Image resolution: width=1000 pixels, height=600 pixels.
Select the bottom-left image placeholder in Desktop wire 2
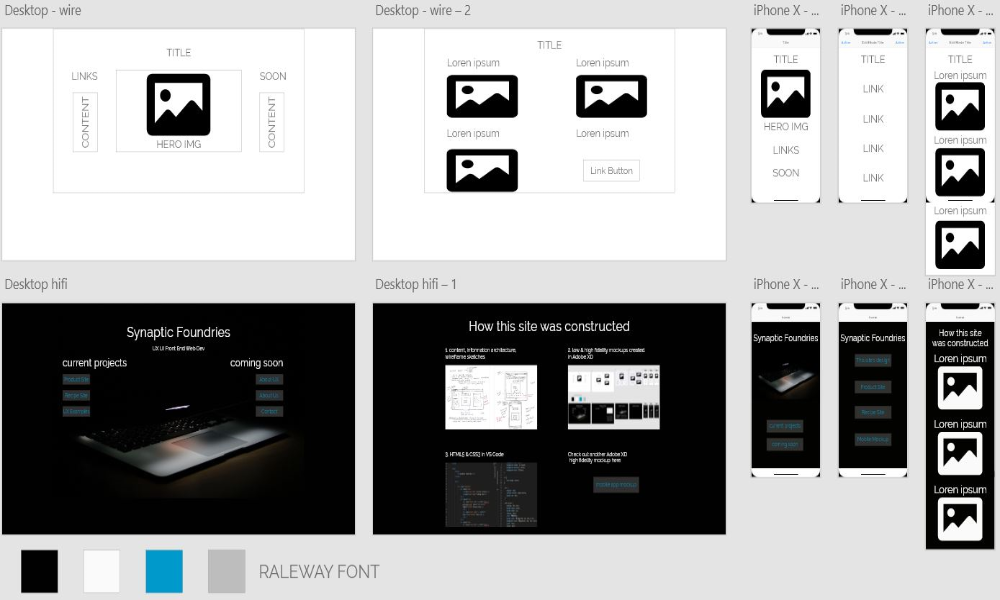pos(482,170)
